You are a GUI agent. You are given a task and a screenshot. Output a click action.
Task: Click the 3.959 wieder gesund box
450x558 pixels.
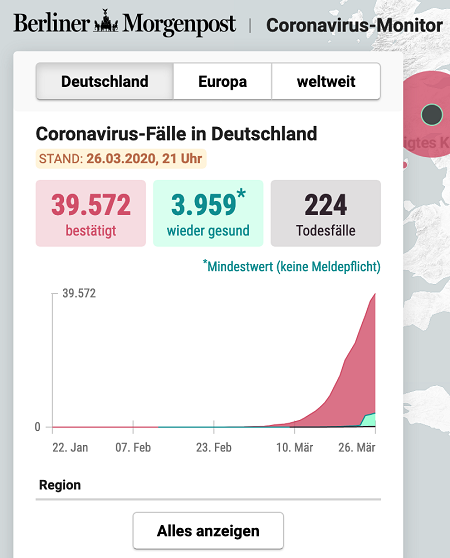click(208, 213)
